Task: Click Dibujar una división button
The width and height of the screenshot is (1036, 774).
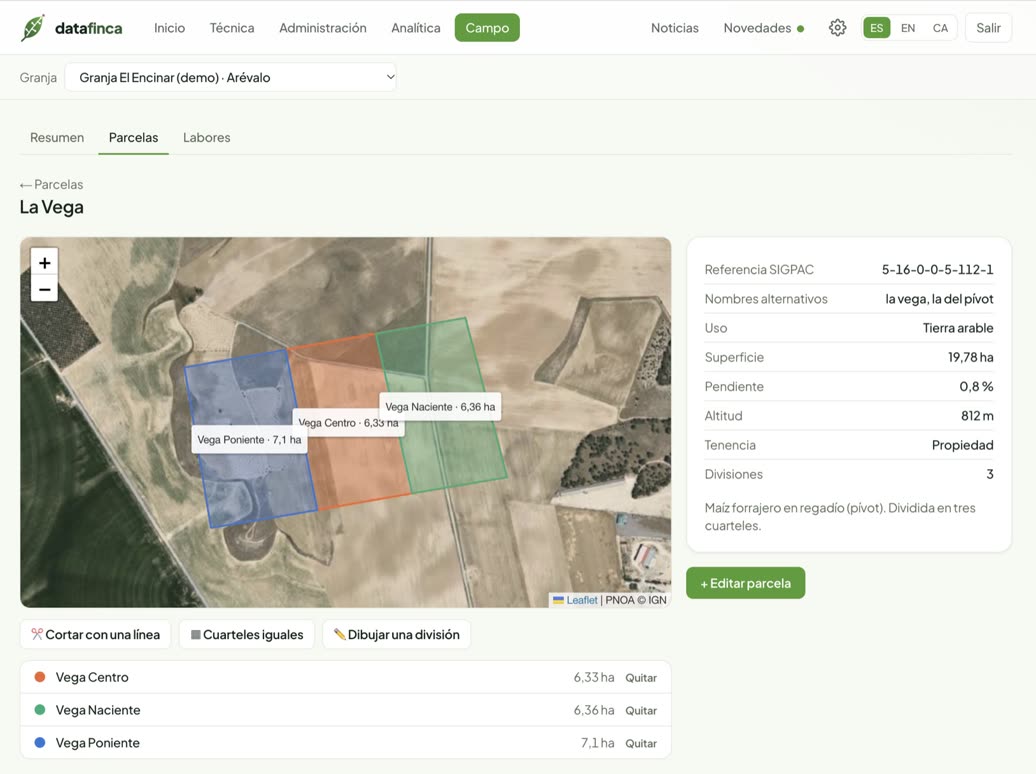Action: pyautogui.click(x=396, y=635)
